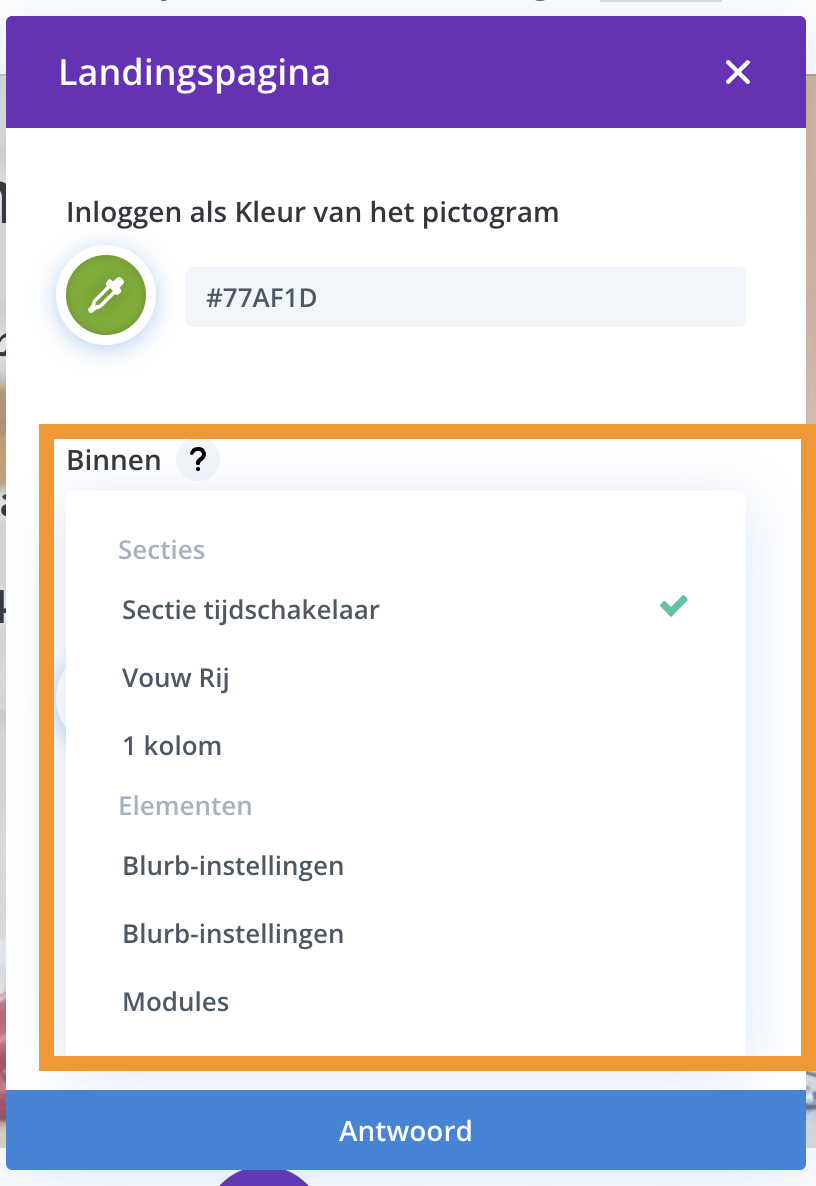
Task: Click the blue Antwoord button
Action: tap(406, 1130)
